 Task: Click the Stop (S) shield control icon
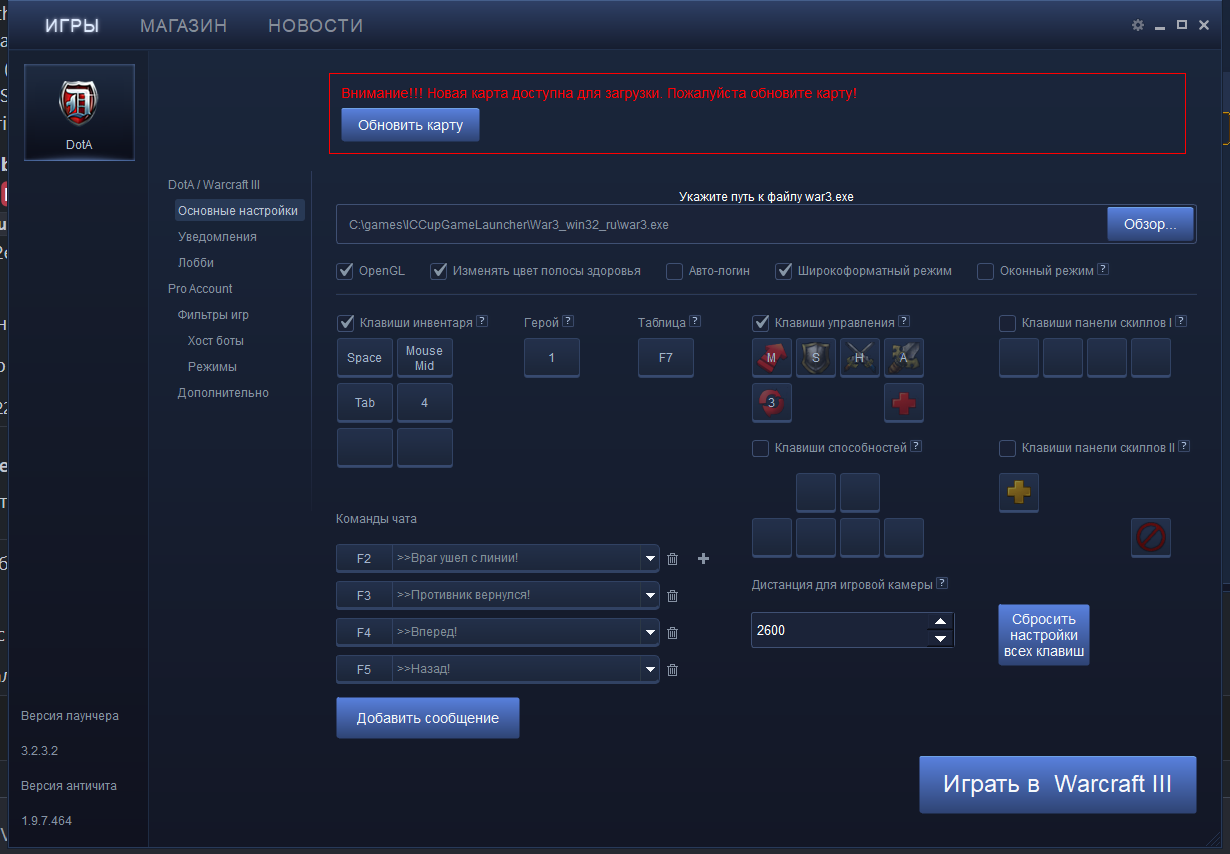tap(816, 357)
